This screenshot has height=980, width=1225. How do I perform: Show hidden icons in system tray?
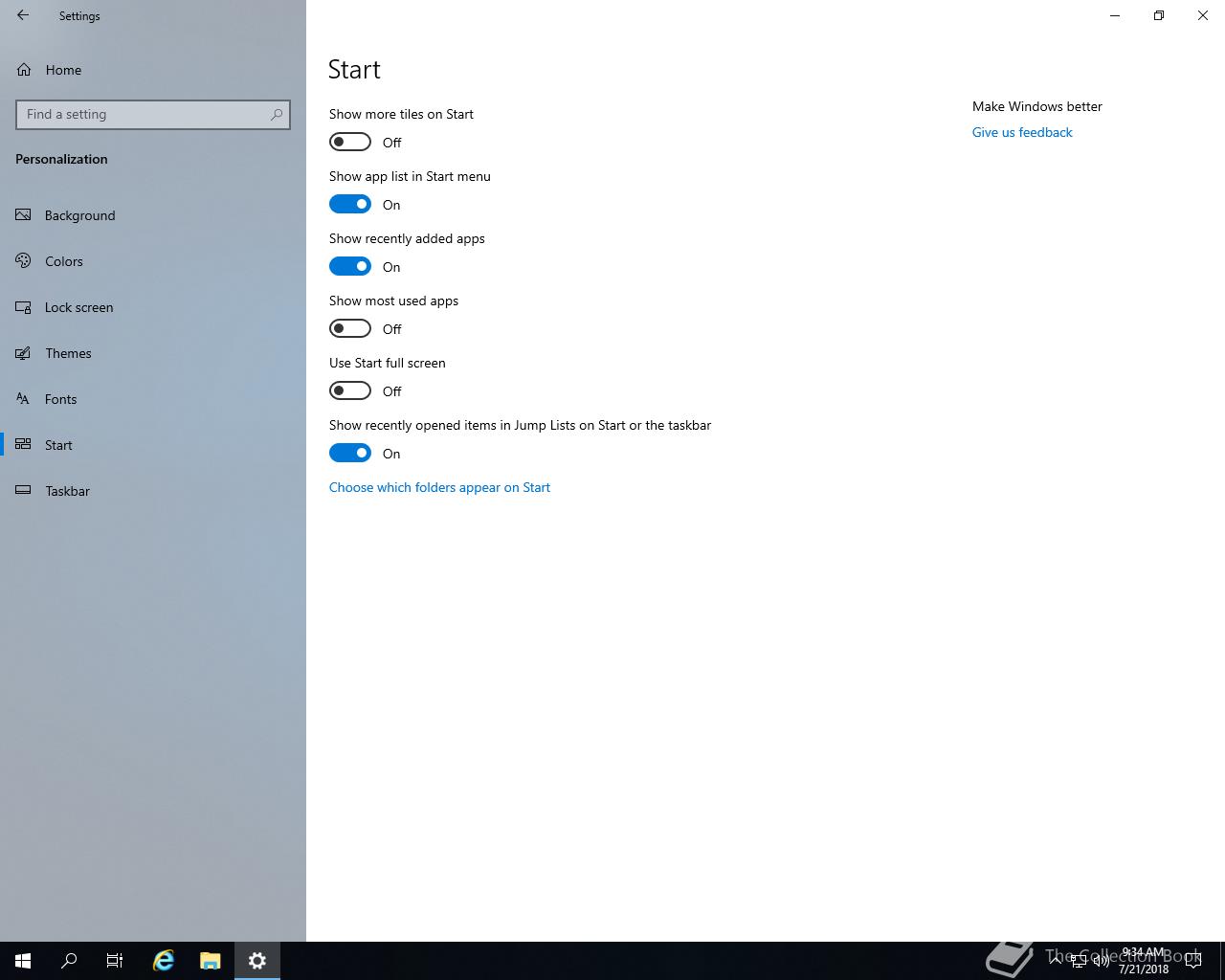(1057, 961)
